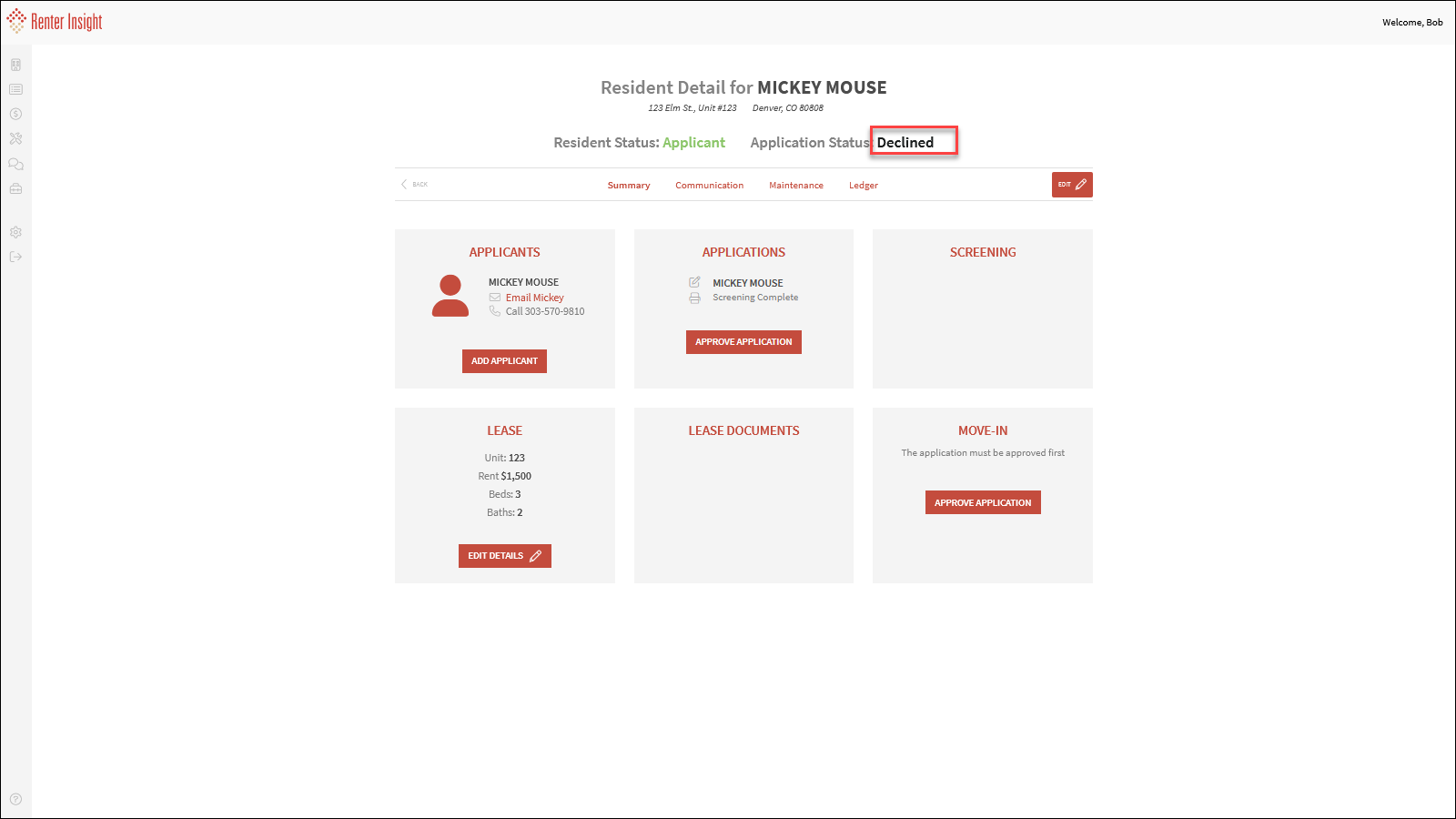1456x819 pixels.
Task: Click the Welcome, Bob user label
Action: pyautogui.click(x=1412, y=23)
